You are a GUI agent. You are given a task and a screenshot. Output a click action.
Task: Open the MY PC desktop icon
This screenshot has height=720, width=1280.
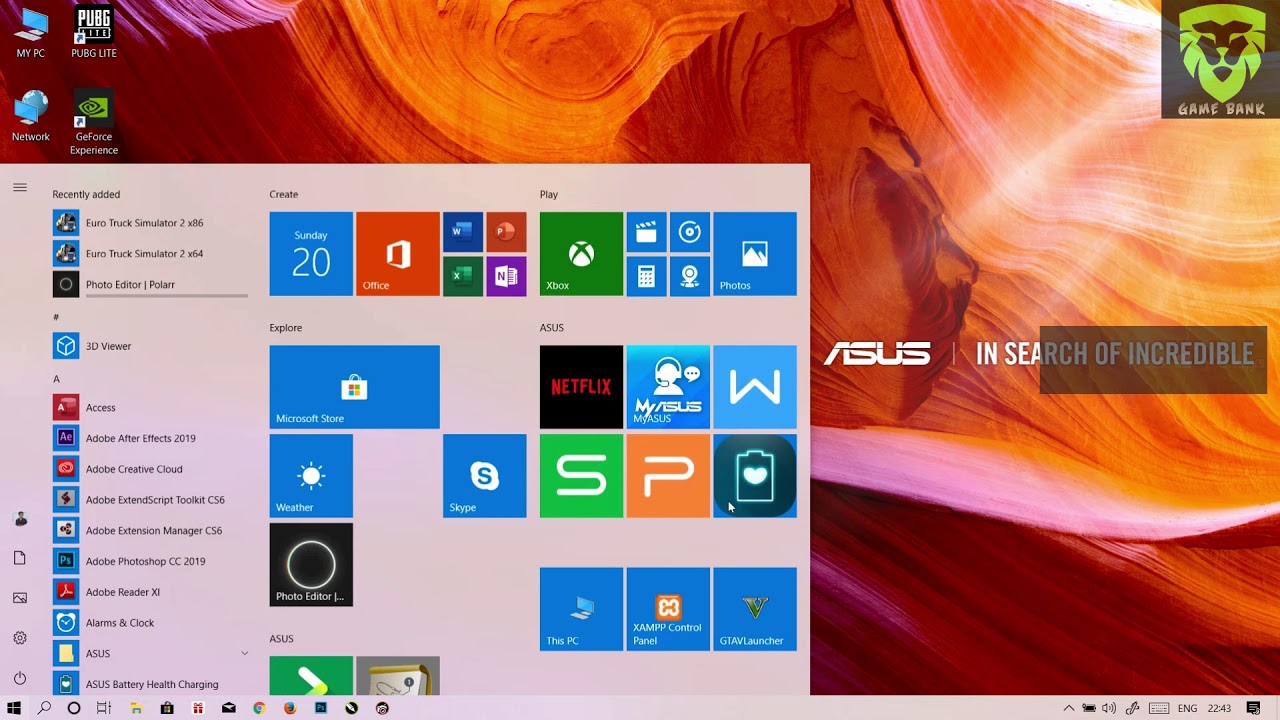[x=31, y=32]
